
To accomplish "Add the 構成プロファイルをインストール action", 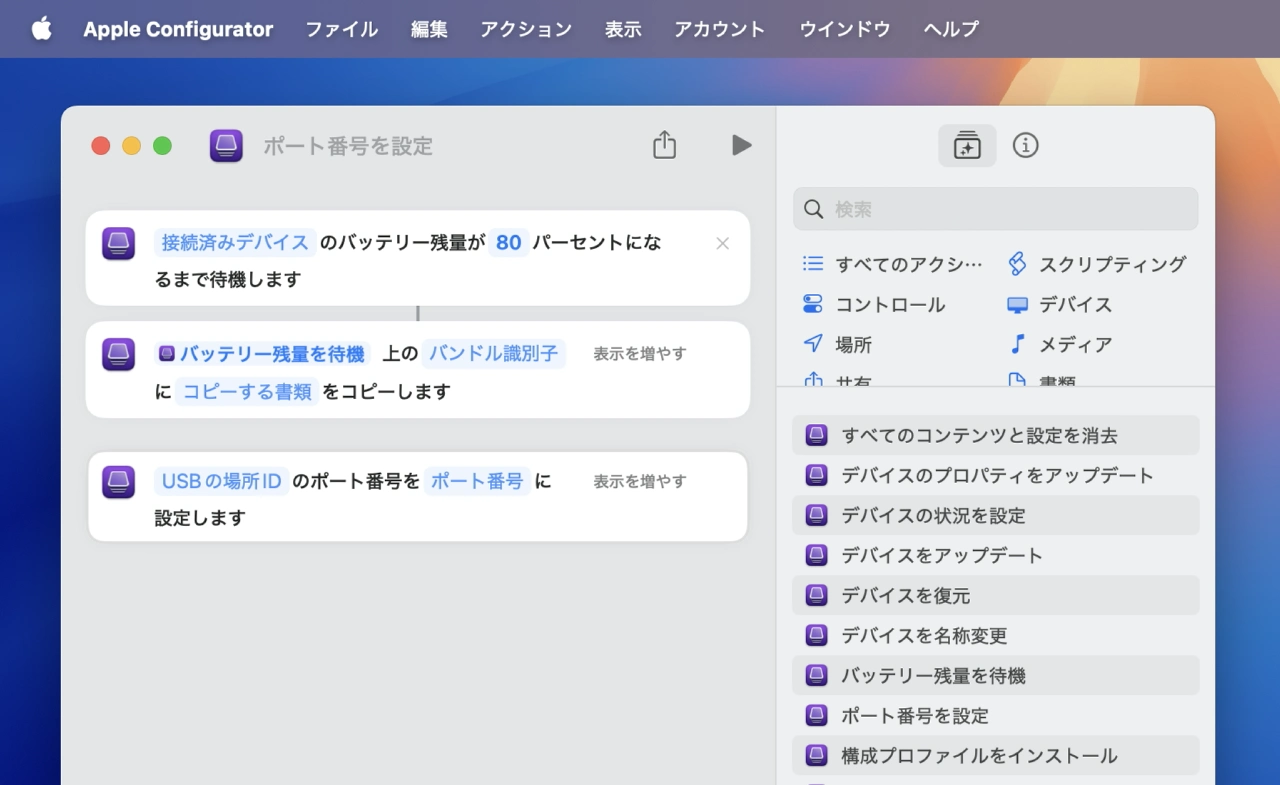I will point(978,755).
